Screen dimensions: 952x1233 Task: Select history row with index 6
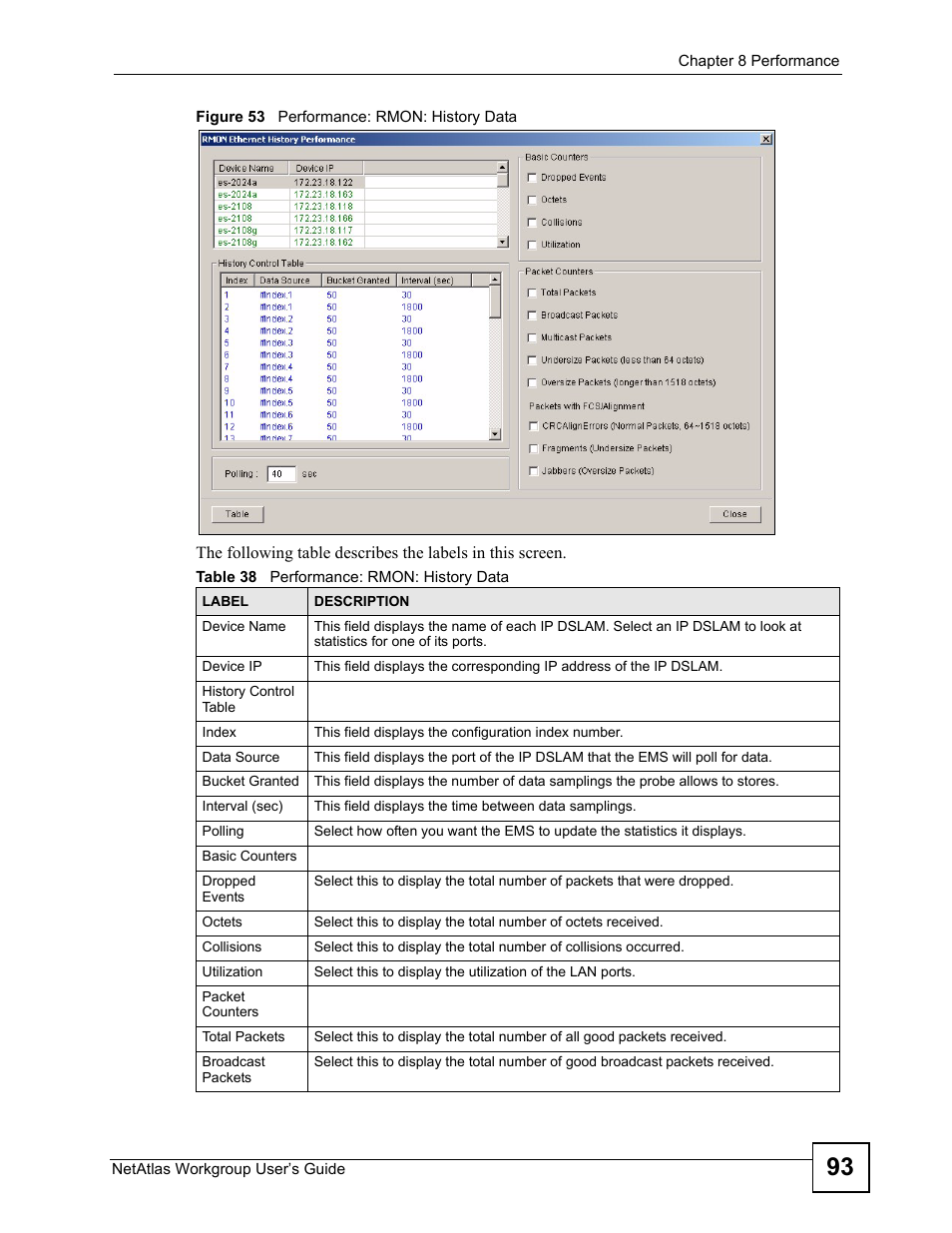[354, 355]
